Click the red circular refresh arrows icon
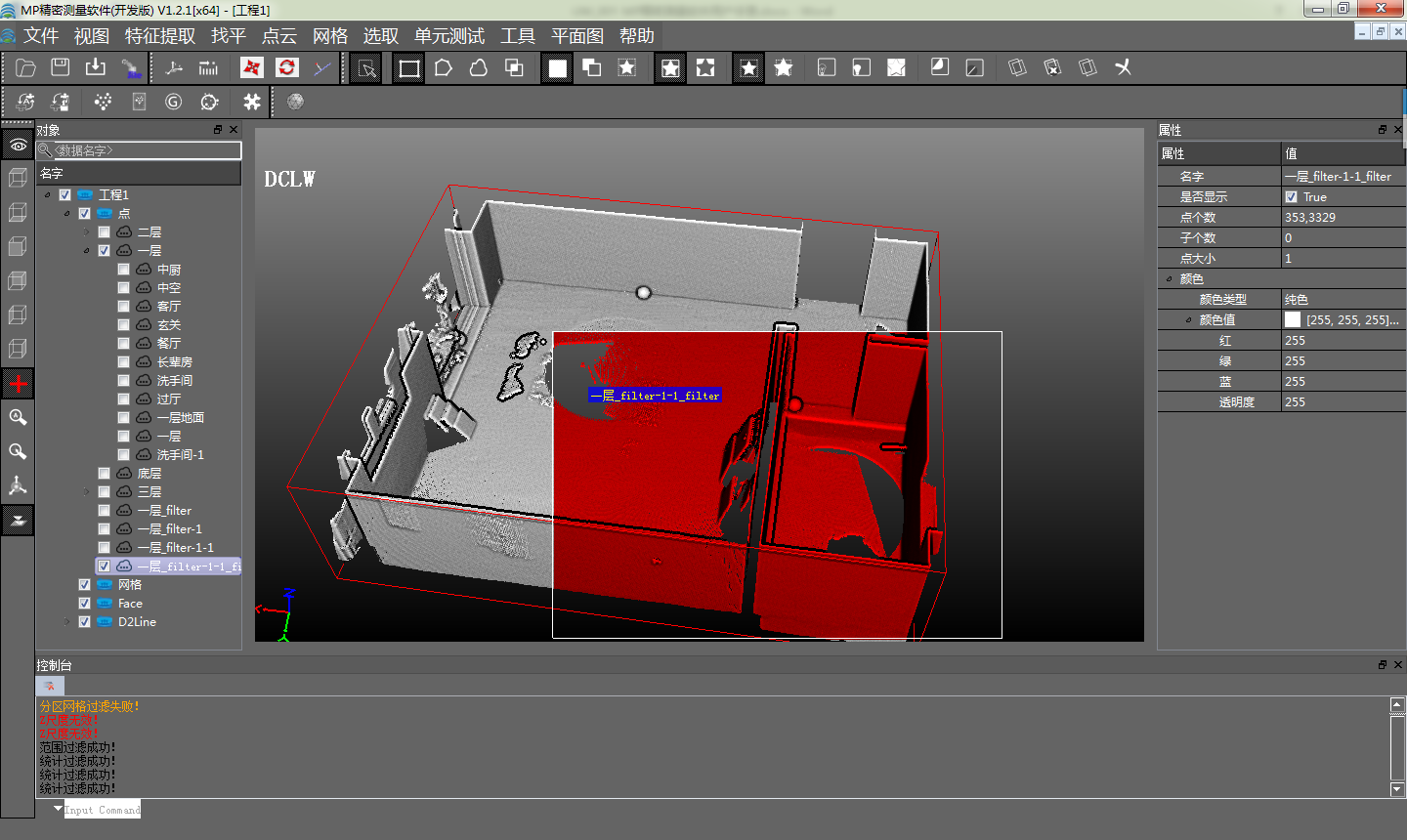Image resolution: width=1407 pixels, height=840 pixels. click(x=286, y=67)
